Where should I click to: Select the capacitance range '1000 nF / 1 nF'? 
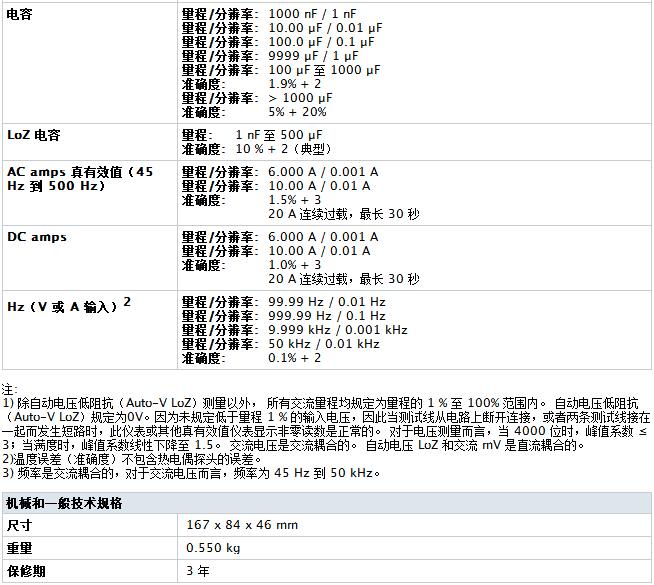312,14
